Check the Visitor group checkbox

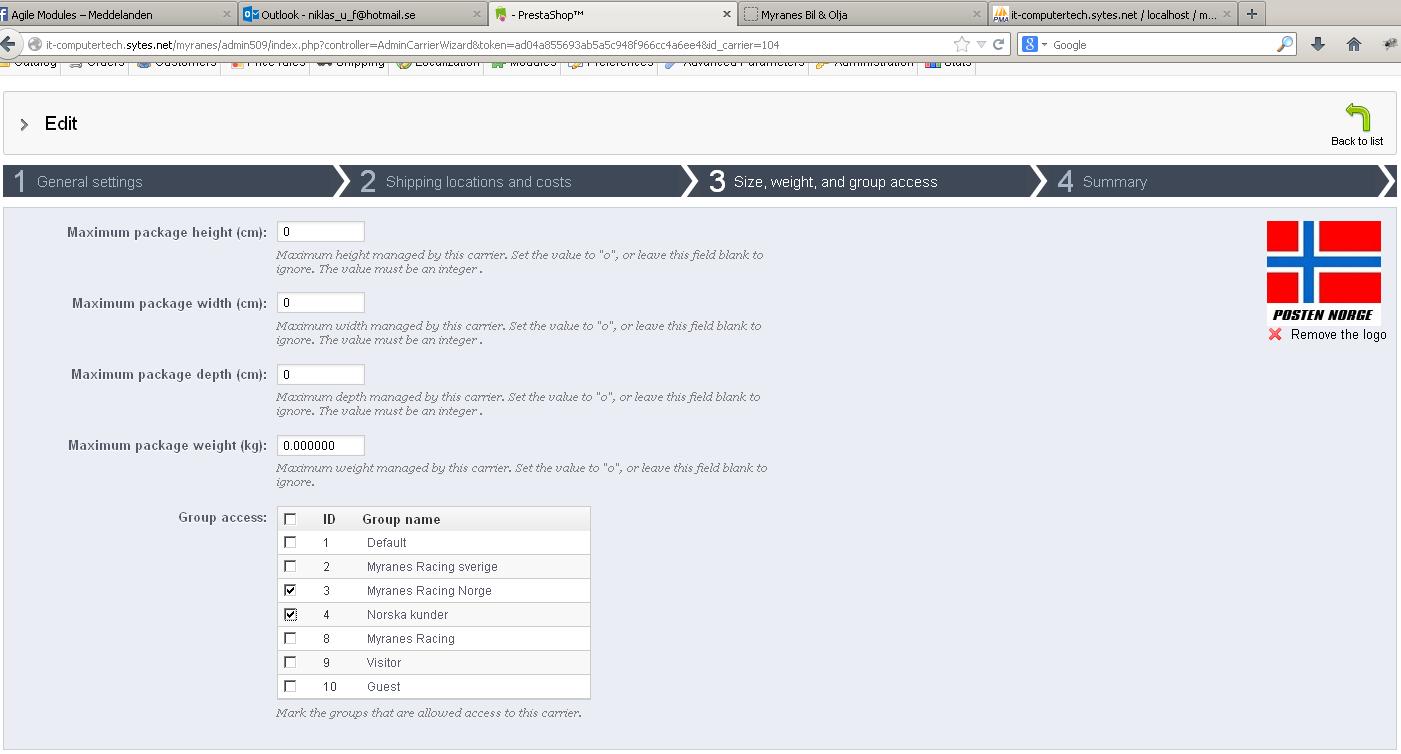coord(290,662)
